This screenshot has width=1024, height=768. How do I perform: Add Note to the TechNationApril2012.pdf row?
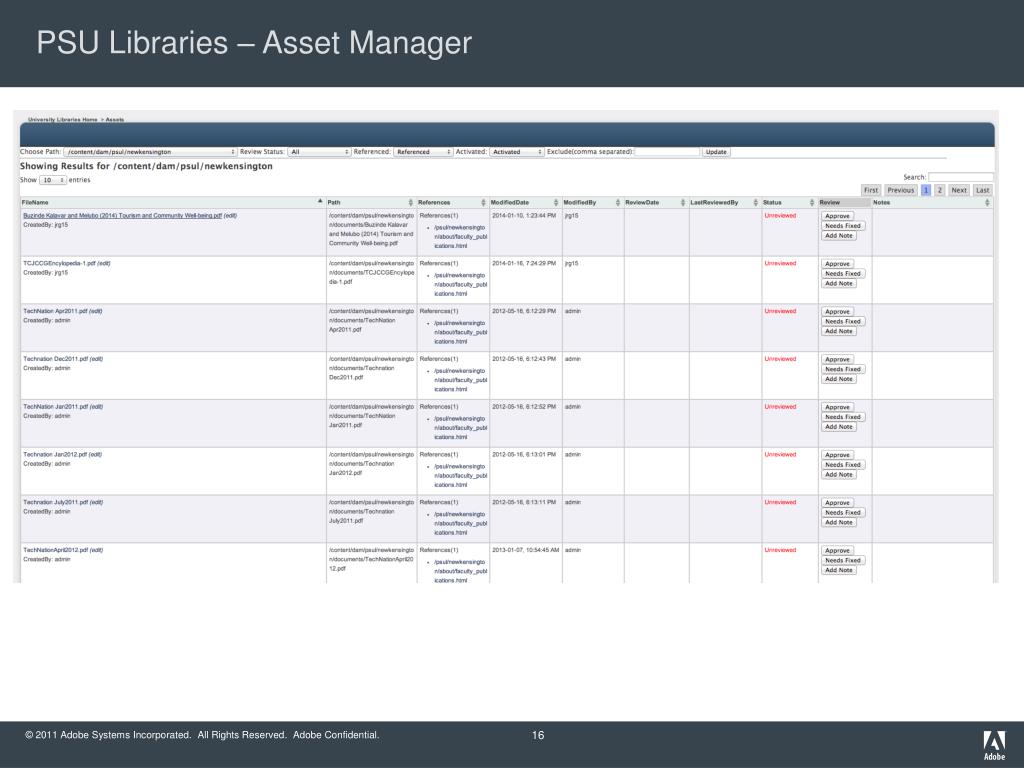(839, 570)
